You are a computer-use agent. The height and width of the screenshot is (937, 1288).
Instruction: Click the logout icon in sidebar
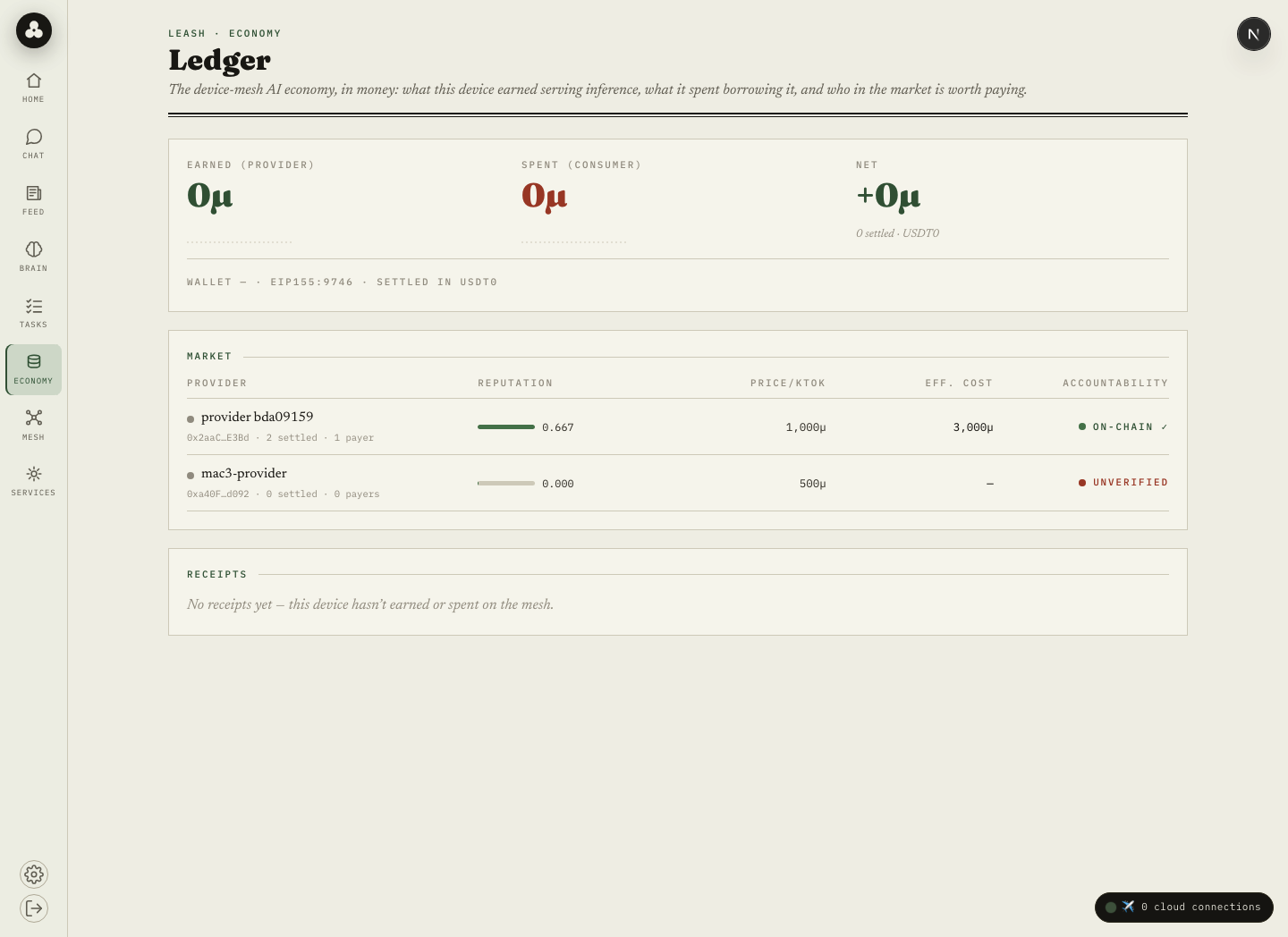tap(34, 908)
